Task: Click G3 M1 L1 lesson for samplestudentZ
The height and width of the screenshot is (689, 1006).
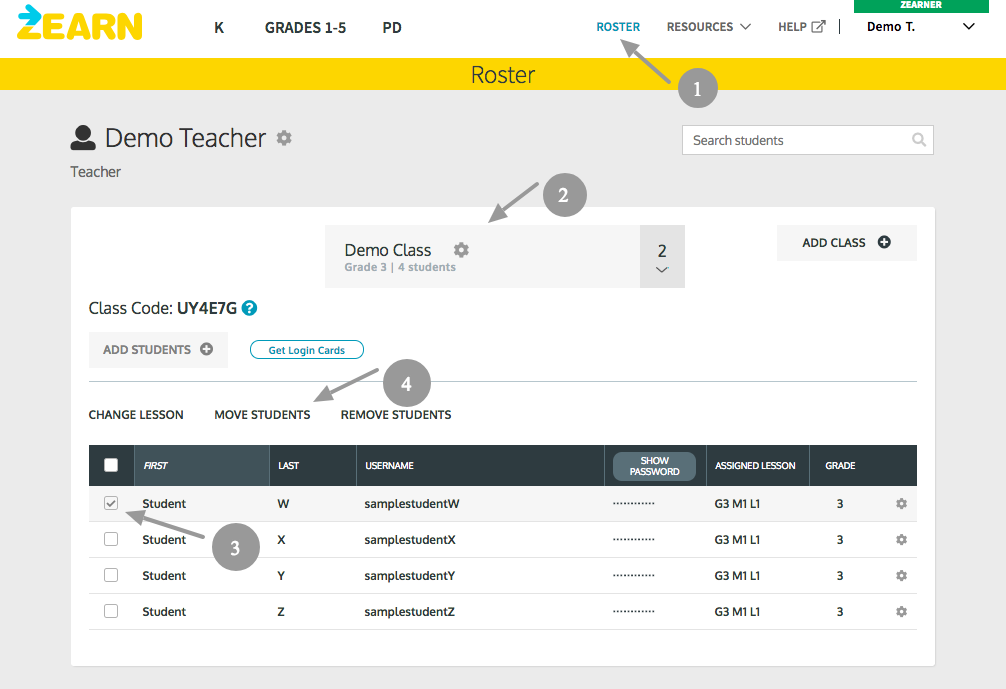Action: (737, 611)
